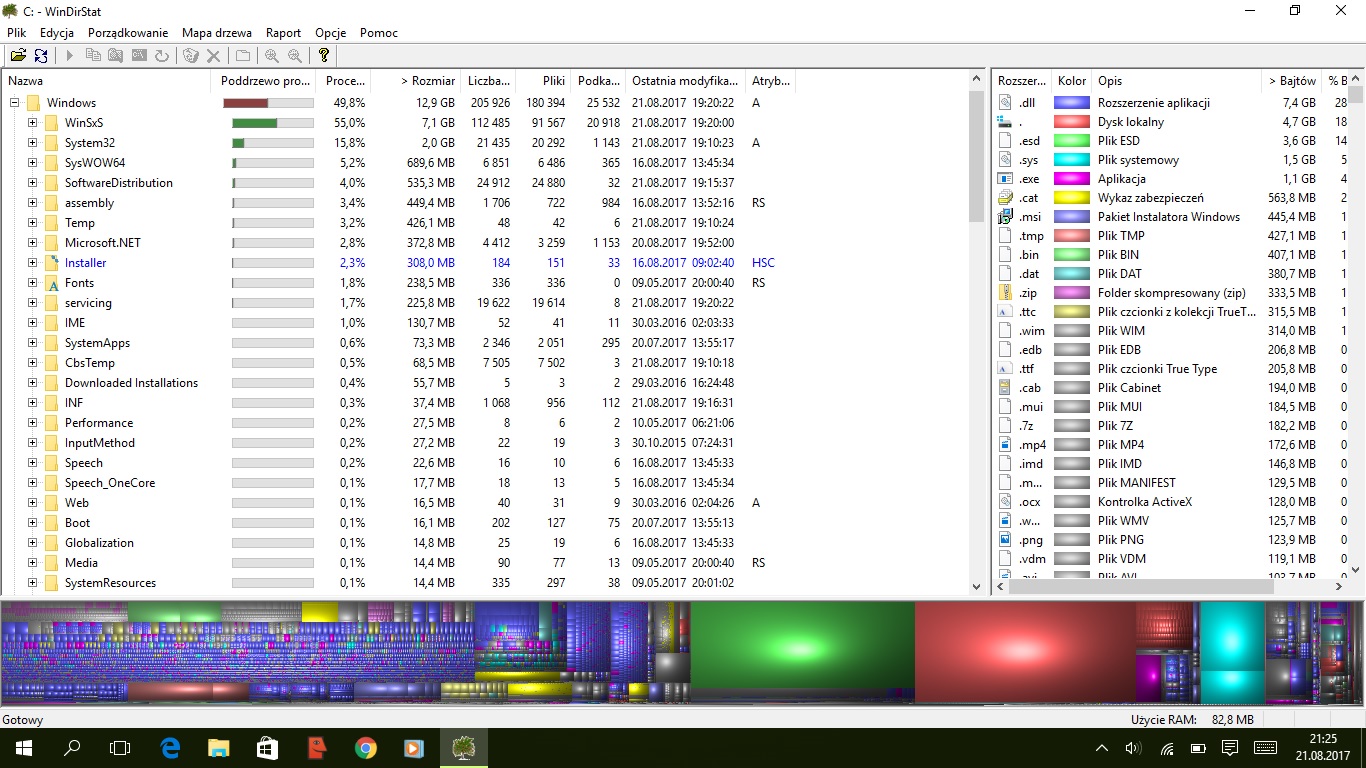Expand the System32 folder node
The height and width of the screenshot is (768, 1366).
coord(32,142)
